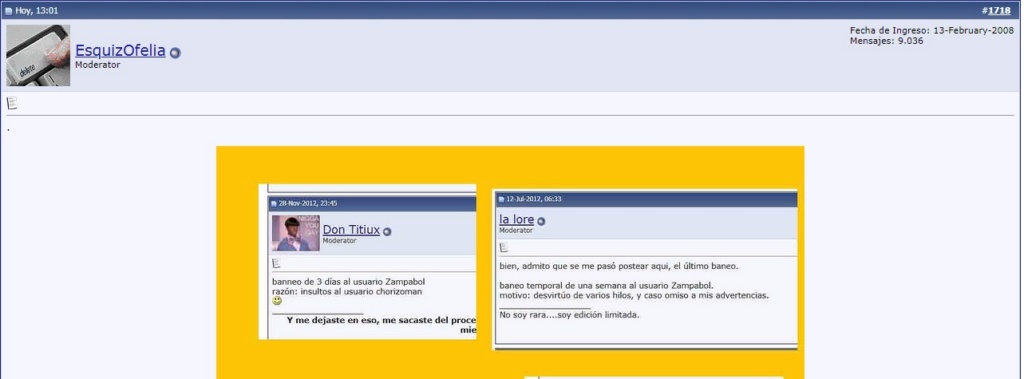Select '28-Nov-2012, 23:45' date text

(308, 204)
